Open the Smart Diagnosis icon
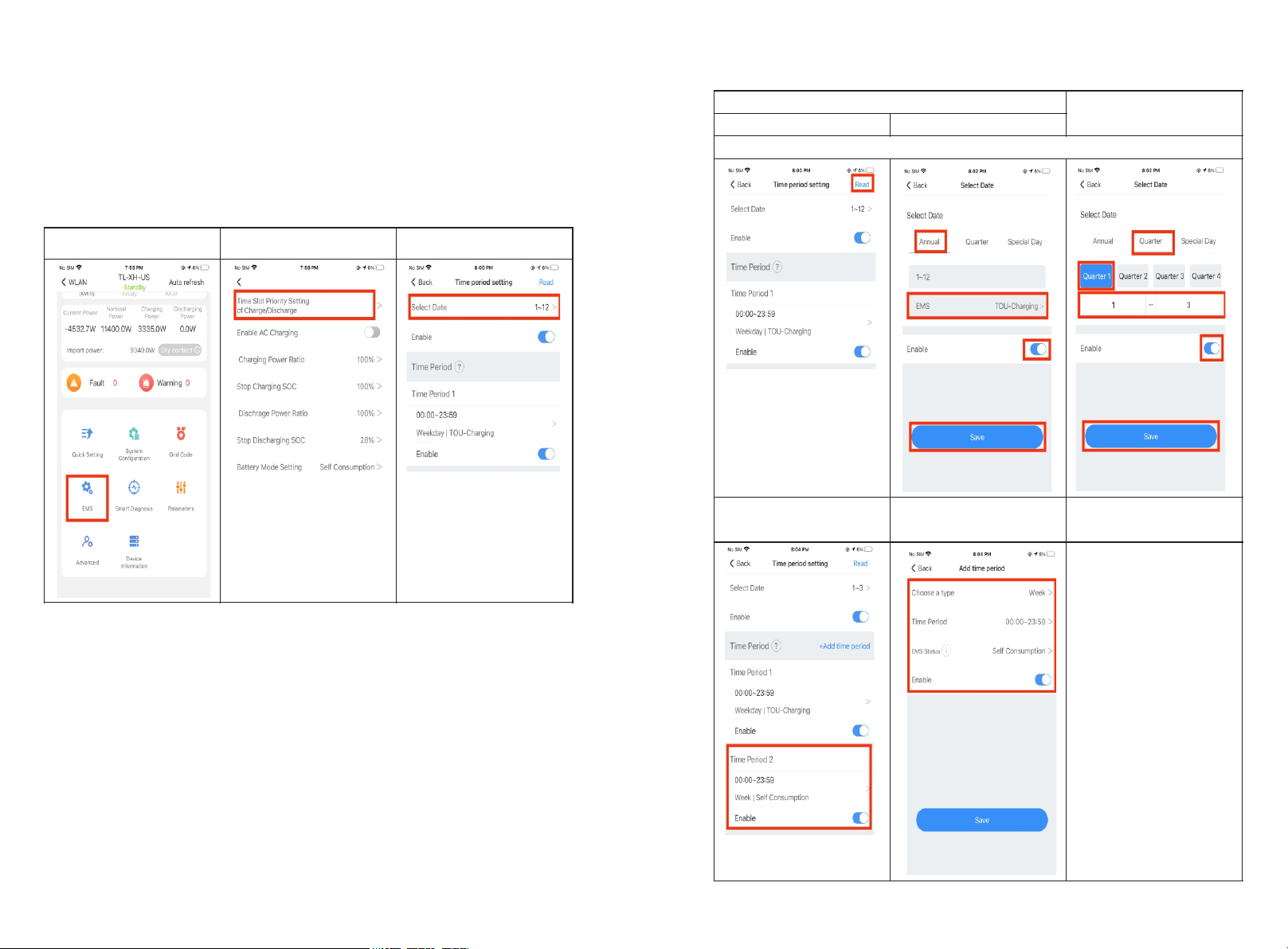The image size is (1288, 949). click(x=134, y=487)
